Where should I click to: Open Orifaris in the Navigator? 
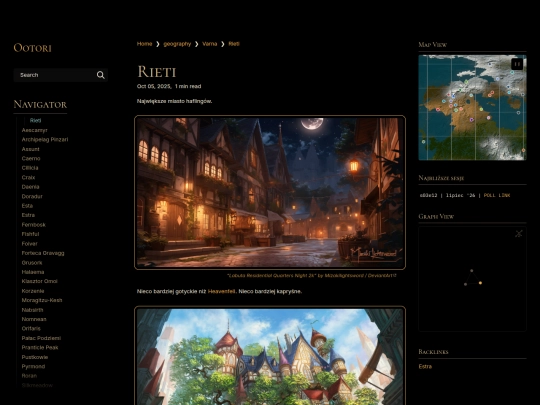(x=31, y=329)
